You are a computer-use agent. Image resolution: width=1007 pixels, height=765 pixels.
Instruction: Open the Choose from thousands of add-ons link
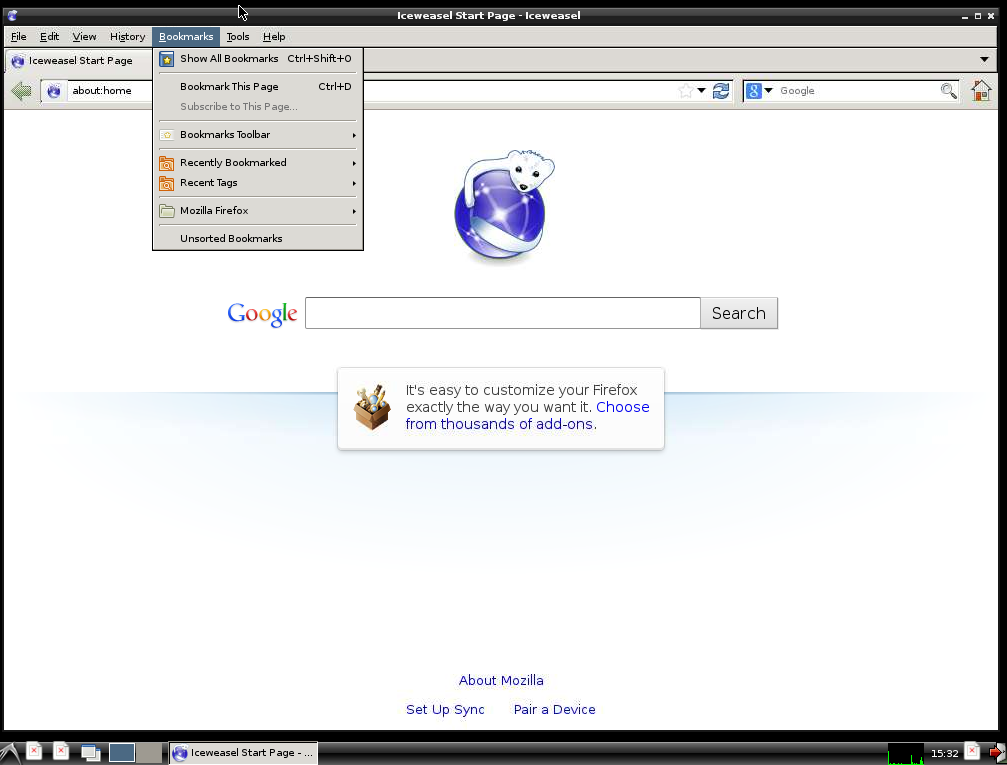pyautogui.click(x=527, y=416)
